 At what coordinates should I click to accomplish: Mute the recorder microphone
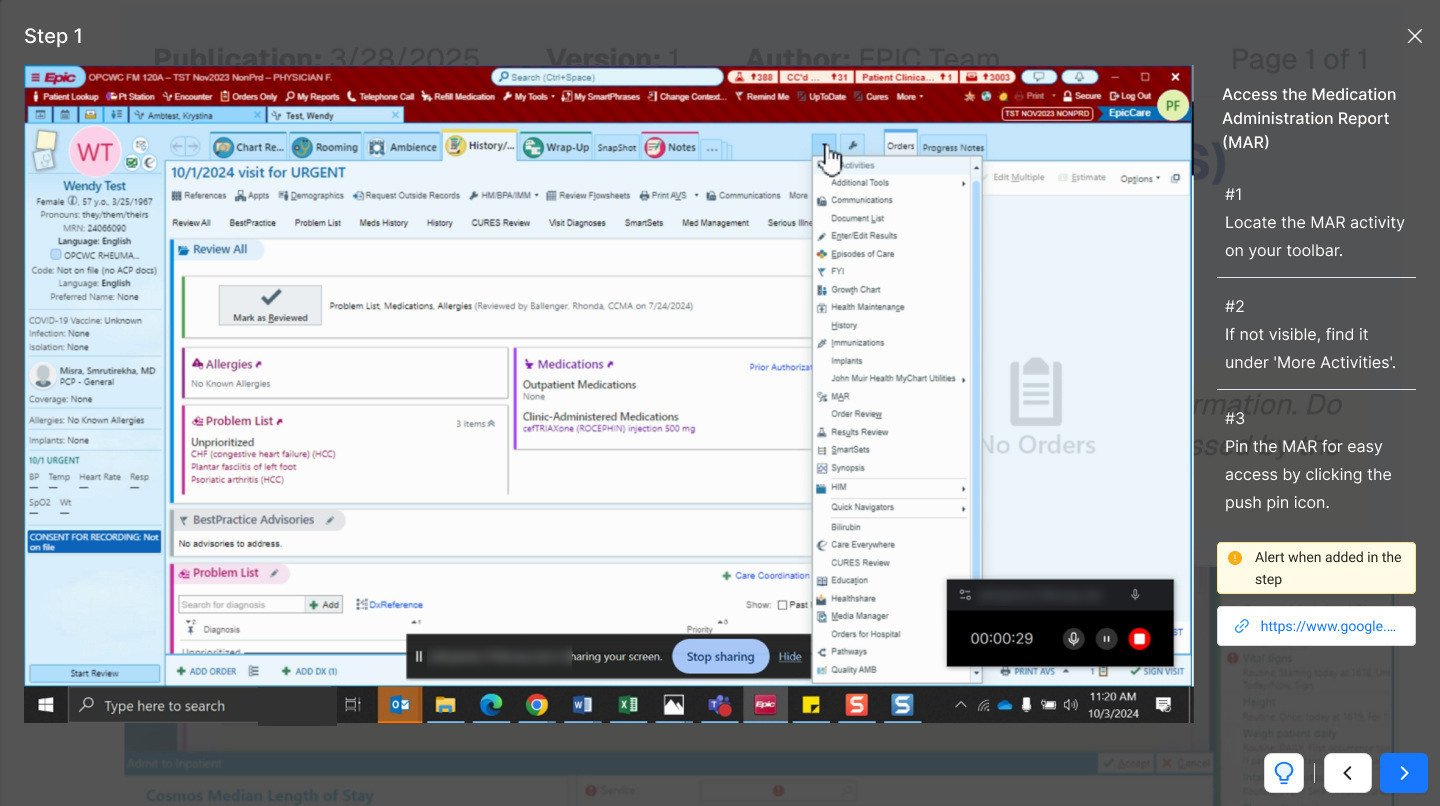click(1074, 639)
